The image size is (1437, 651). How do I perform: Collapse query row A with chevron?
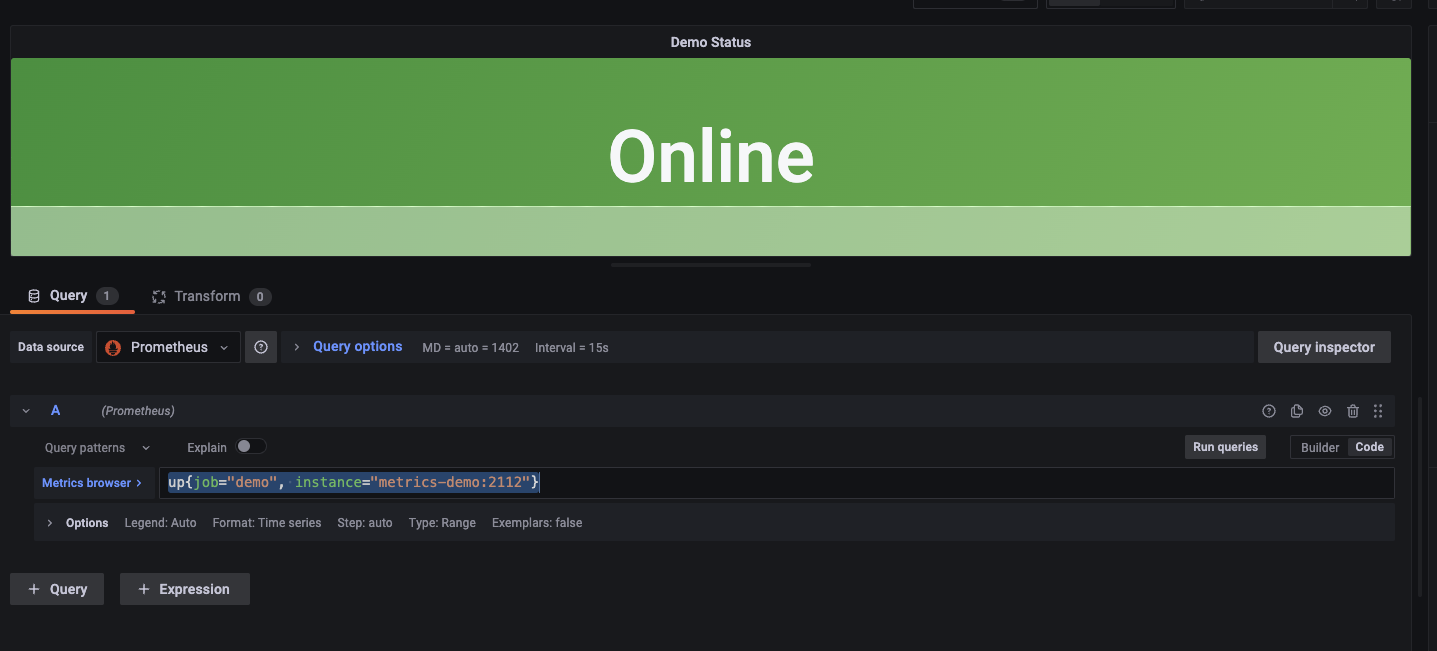26,411
